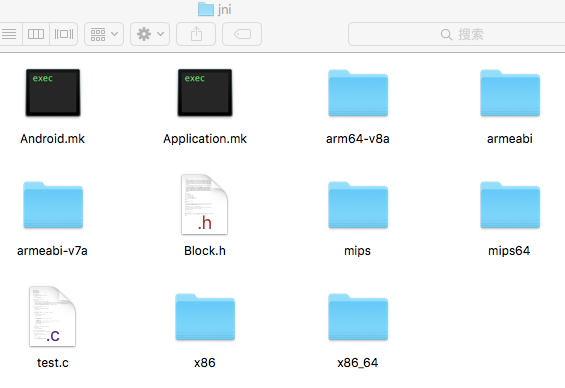Click the mips64 name label
This screenshot has height=388, width=565.
click(509, 251)
